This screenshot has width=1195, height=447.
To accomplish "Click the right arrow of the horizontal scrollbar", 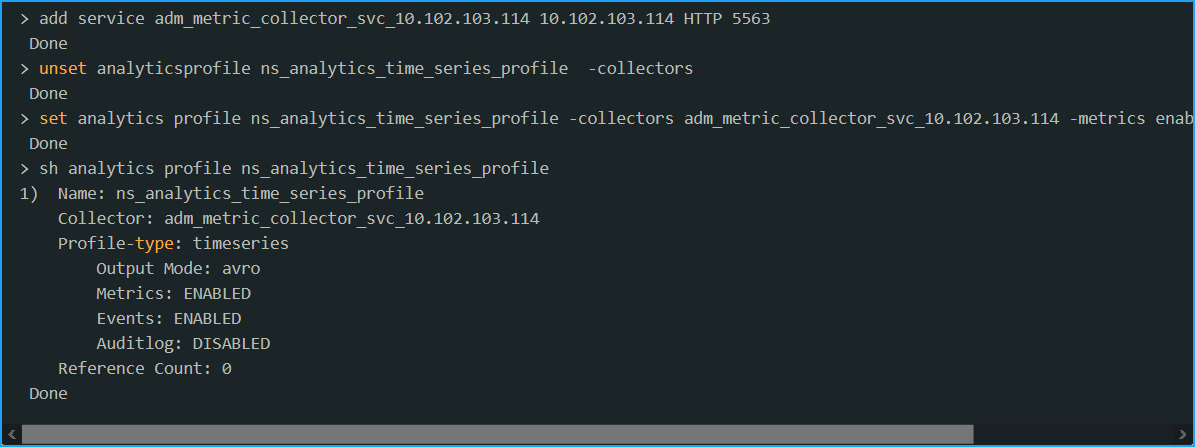I will [1182, 434].
